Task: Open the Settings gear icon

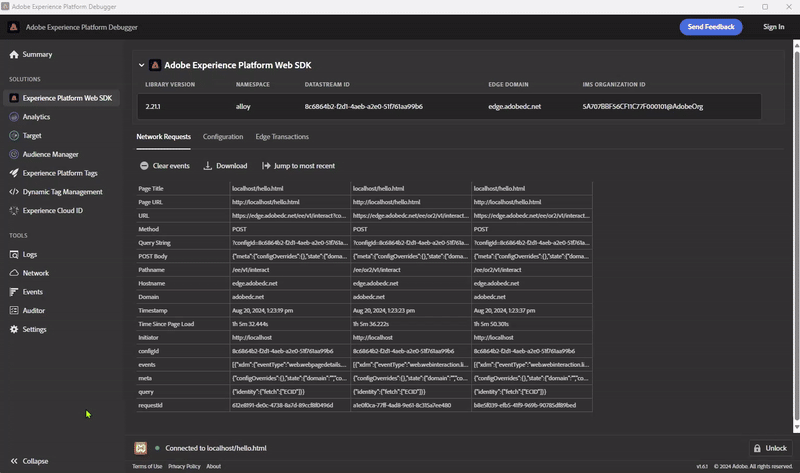Action: coord(14,330)
